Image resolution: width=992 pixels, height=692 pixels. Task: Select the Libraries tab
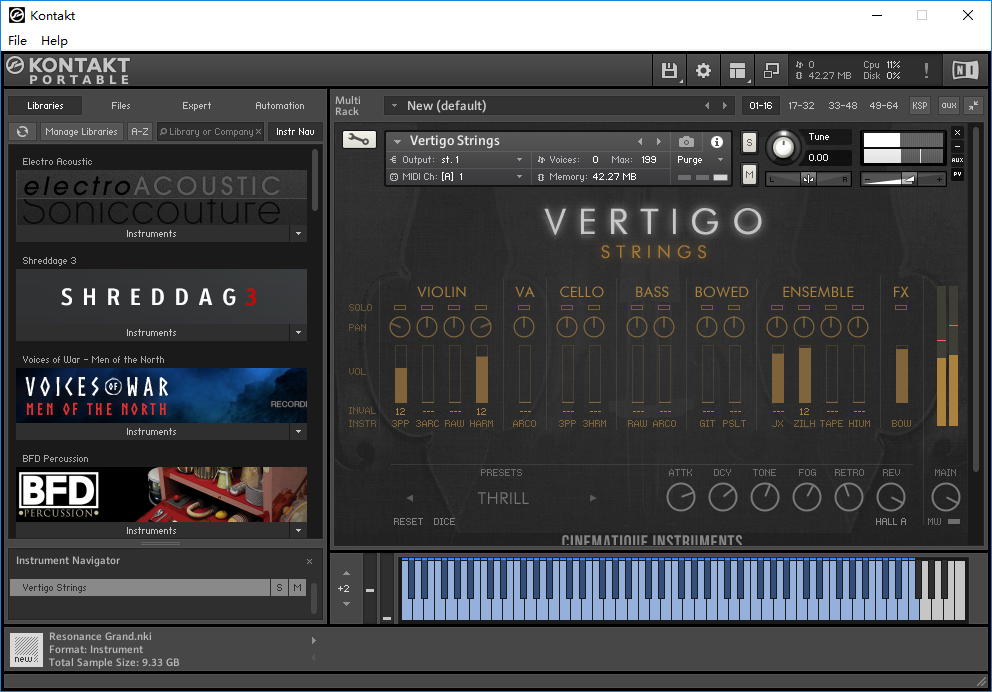click(46, 106)
